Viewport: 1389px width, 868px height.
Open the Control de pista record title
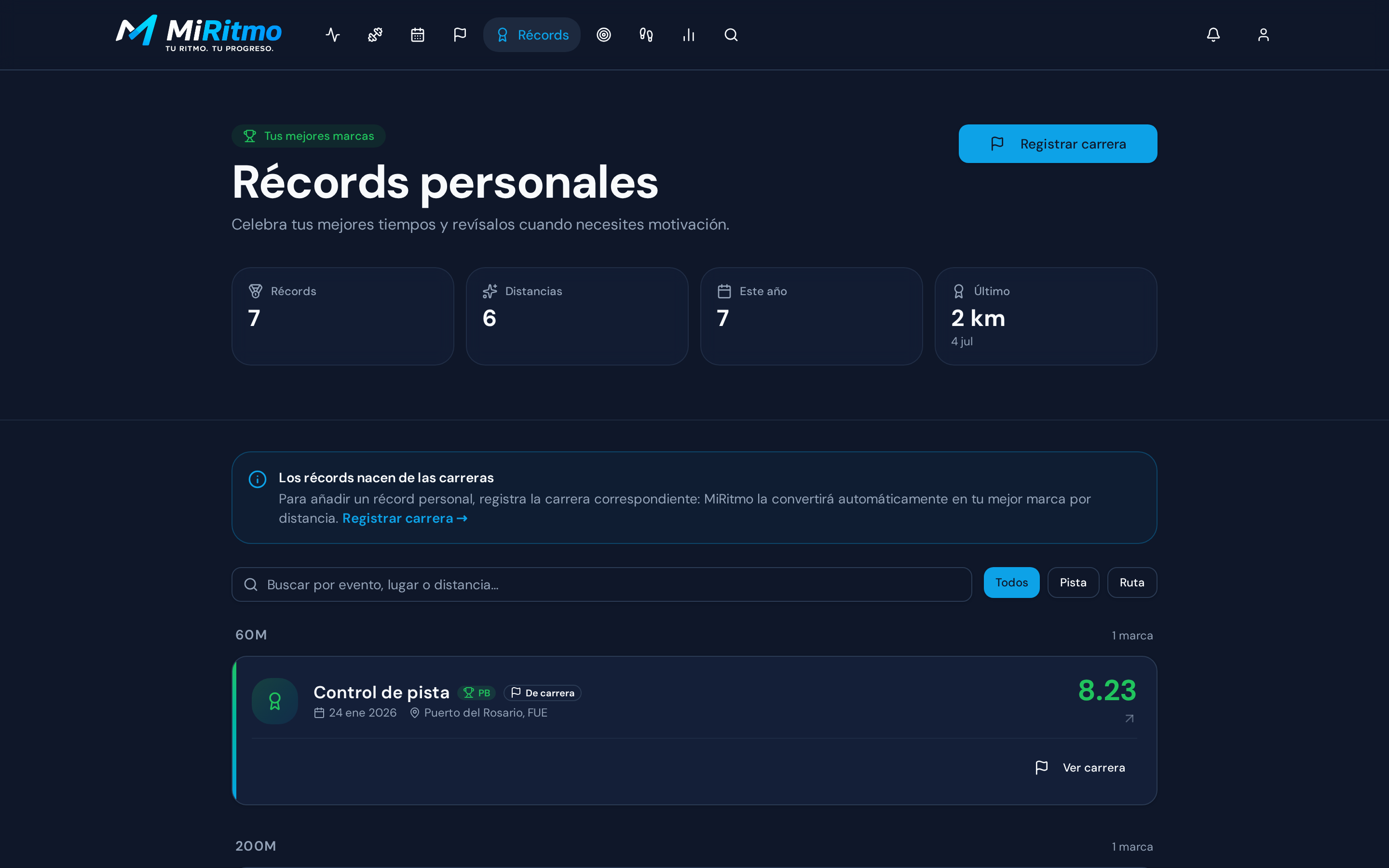point(381,692)
